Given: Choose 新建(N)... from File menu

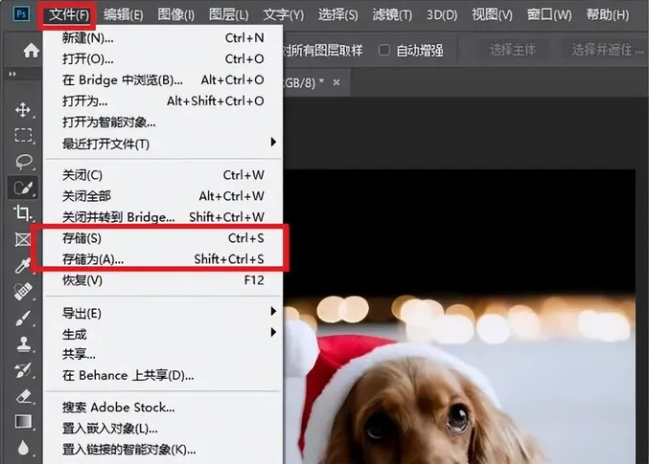Looking at the screenshot, I should pyautogui.click(x=163, y=38).
